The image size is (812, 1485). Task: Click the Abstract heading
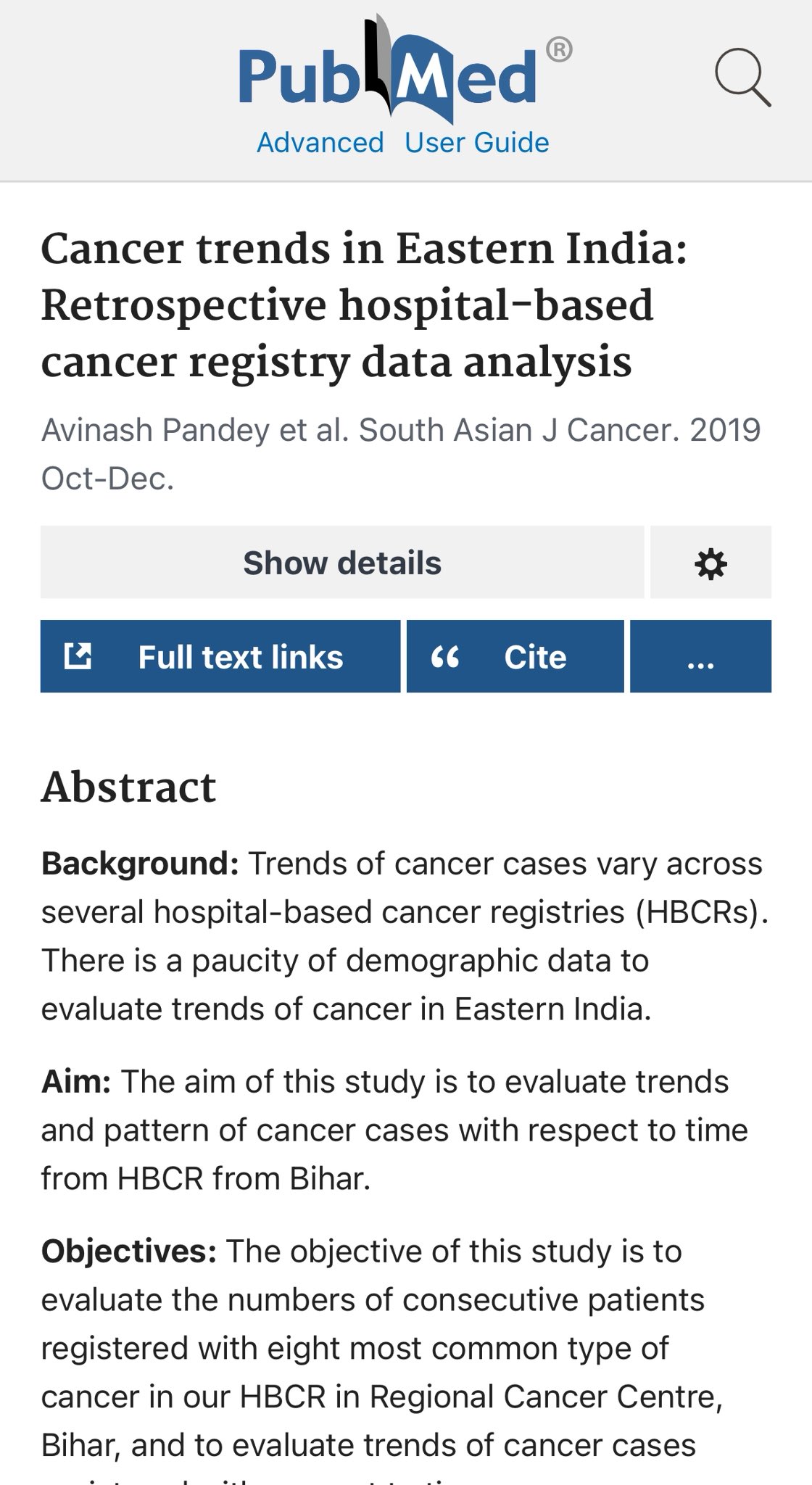tap(128, 787)
